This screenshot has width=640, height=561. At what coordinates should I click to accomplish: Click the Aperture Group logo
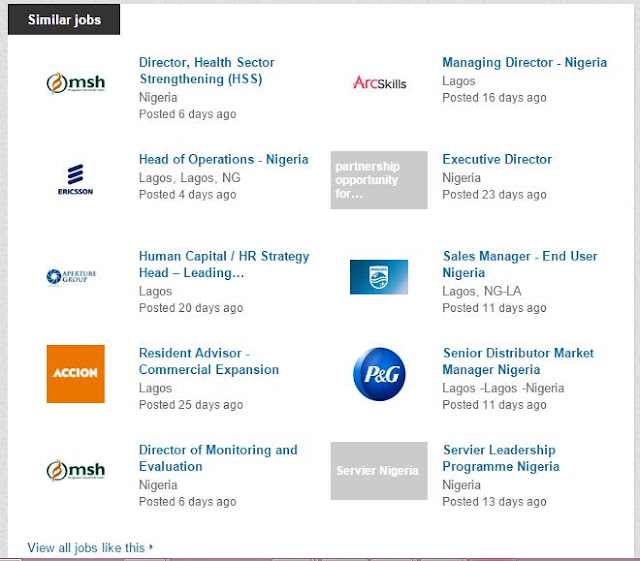(72, 276)
